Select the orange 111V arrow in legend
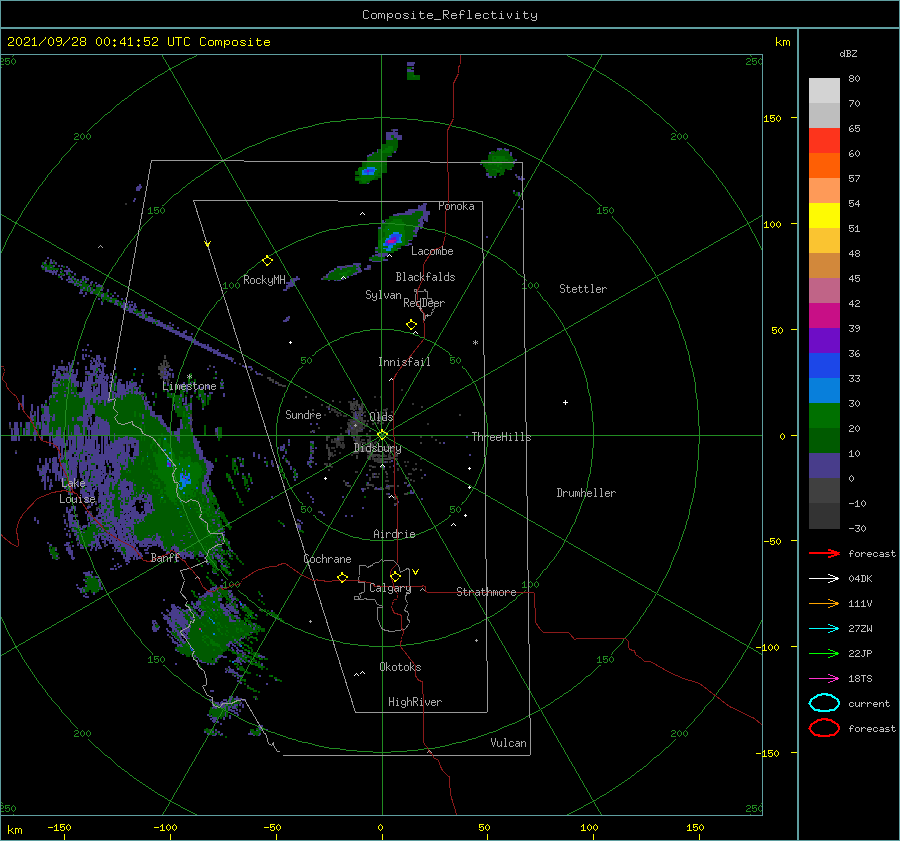900x841 pixels. [x=824, y=603]
